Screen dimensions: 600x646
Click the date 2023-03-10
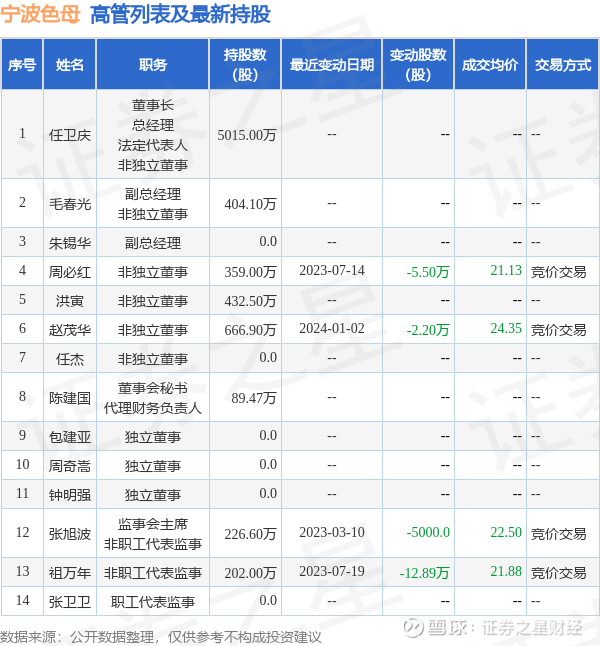click(x=332, y=532)
